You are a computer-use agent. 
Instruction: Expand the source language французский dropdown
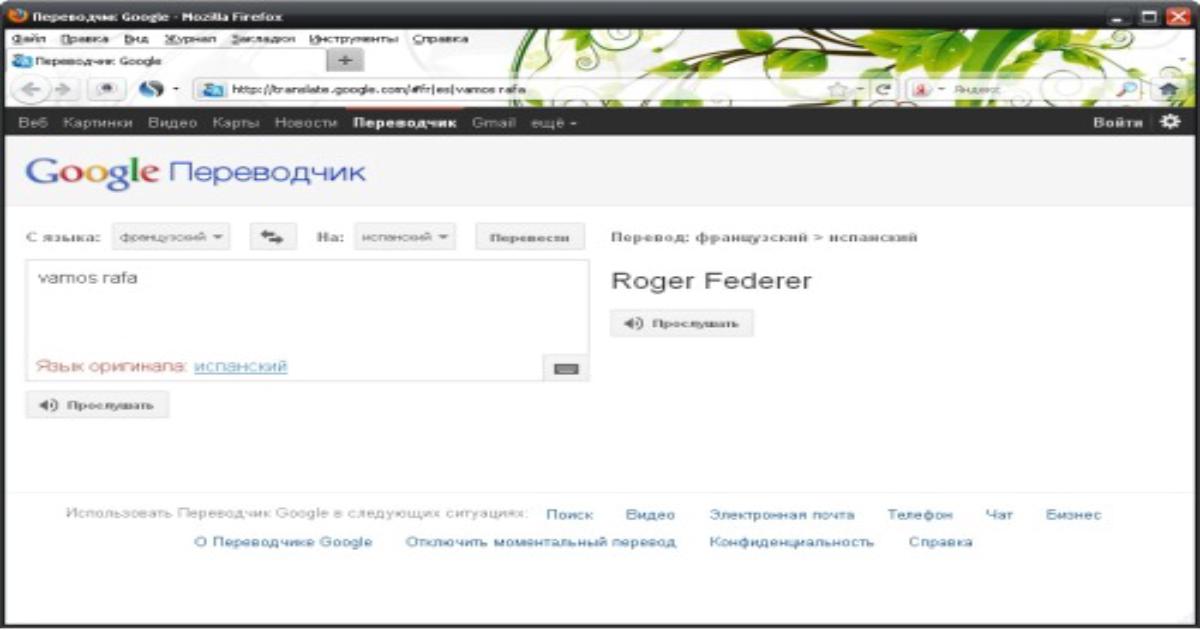pyautogui.click(x=171, y=237)
